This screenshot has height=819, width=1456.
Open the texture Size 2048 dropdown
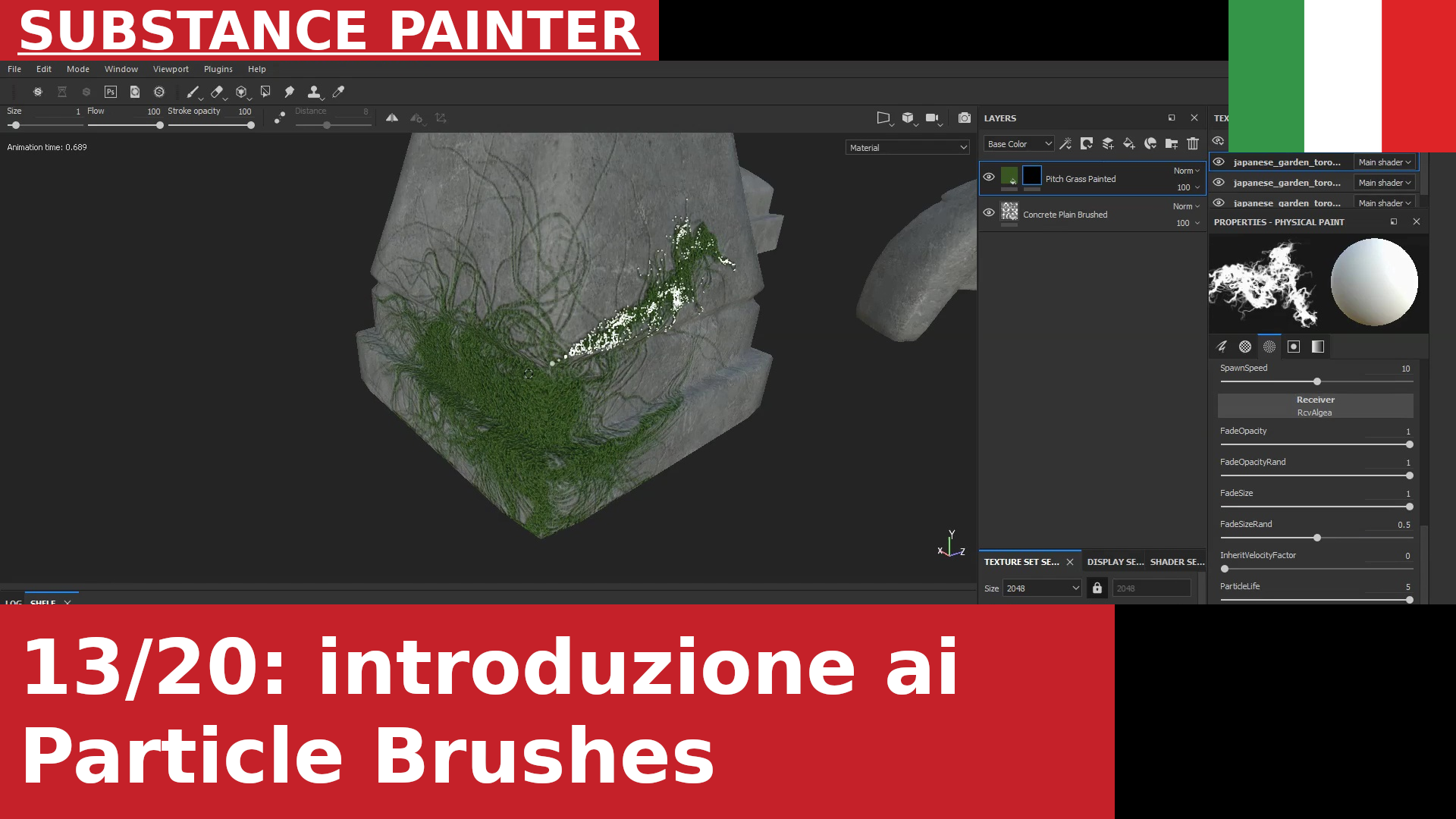pos(1043,588)
